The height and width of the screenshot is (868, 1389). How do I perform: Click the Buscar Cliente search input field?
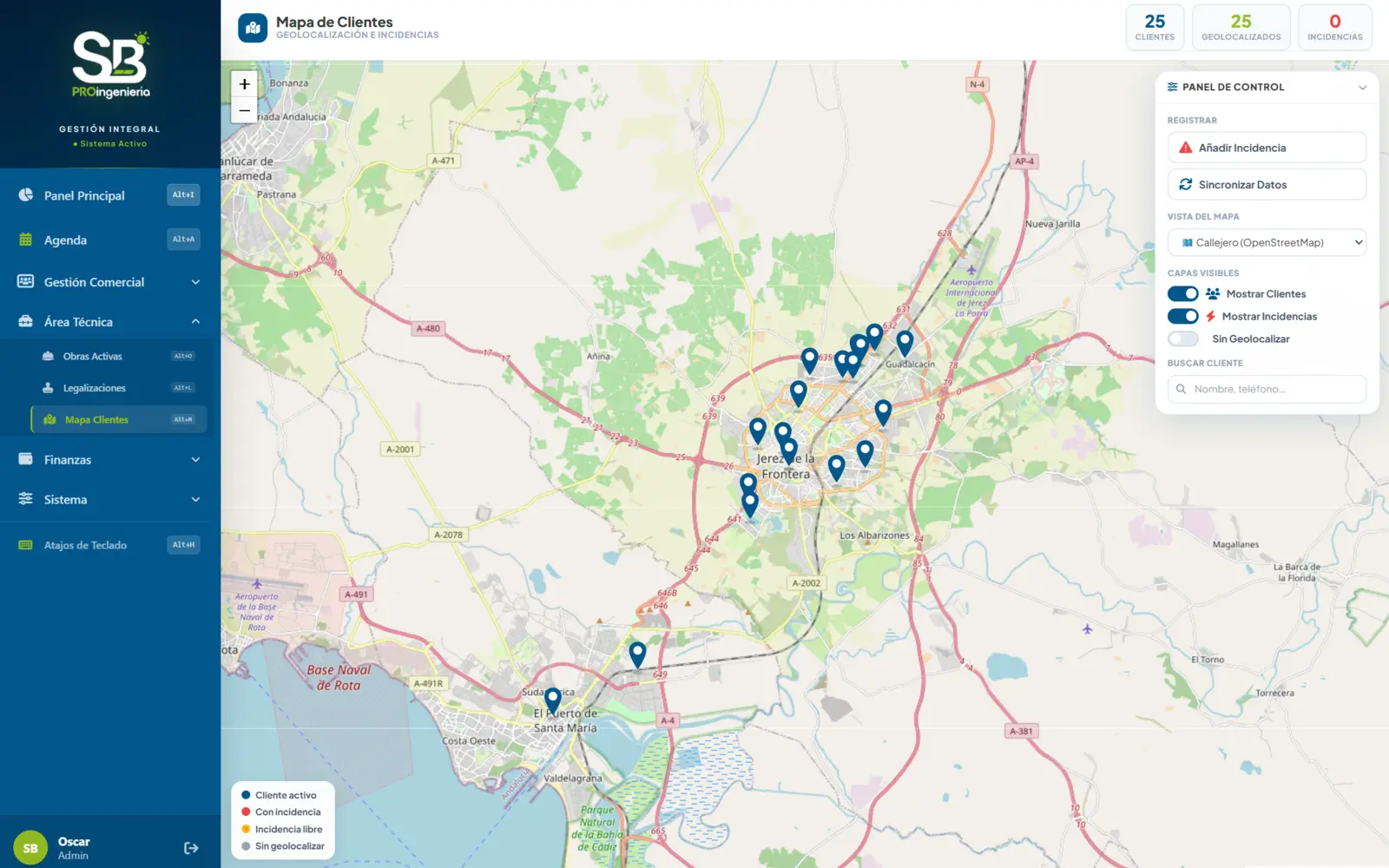tap(1267, 389)
